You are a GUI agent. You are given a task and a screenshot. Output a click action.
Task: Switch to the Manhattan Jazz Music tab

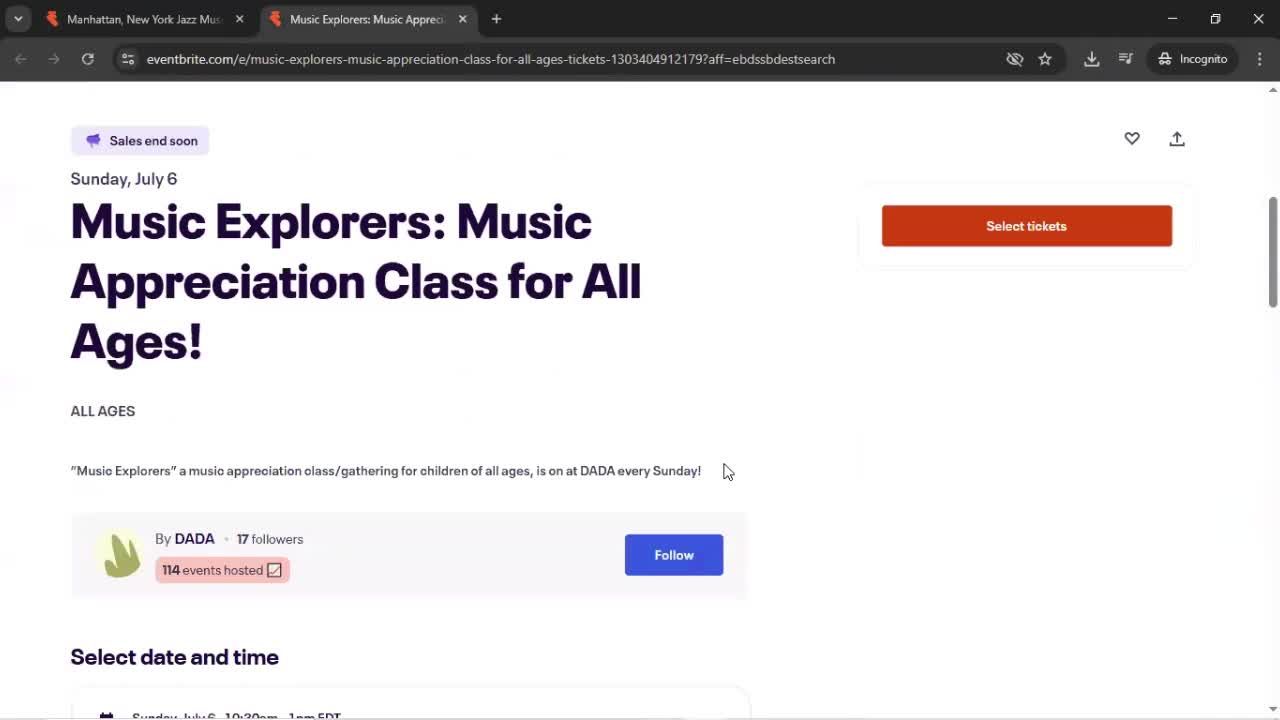(x=146, y=19)
